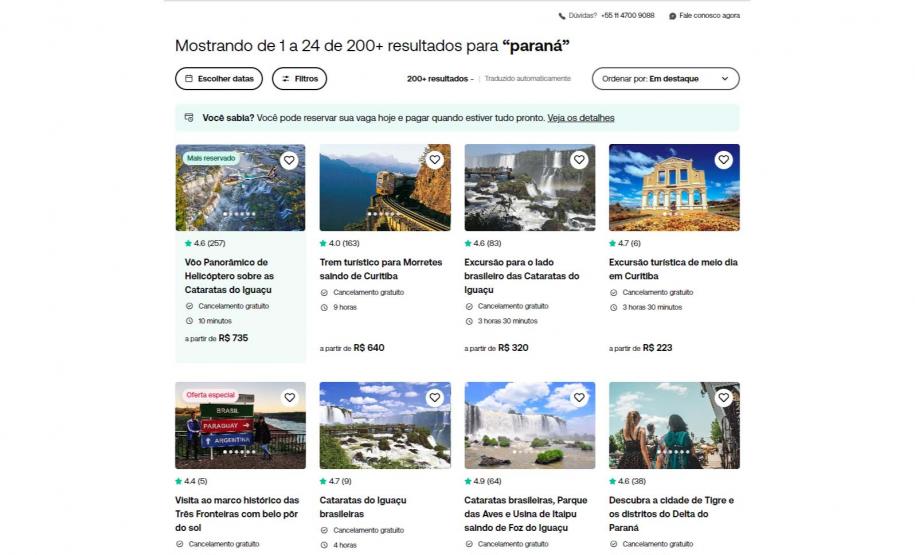The width and height of the screenshot is (915, 555).
Task: Click the heart on Brazilian side falls excursion
Action: click(579, 160)
